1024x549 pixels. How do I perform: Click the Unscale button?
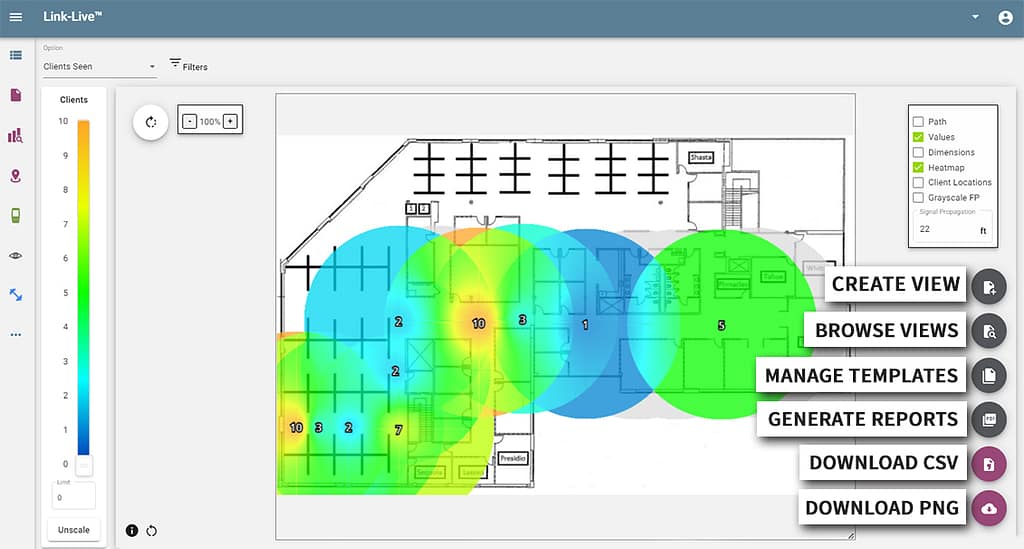73,530
